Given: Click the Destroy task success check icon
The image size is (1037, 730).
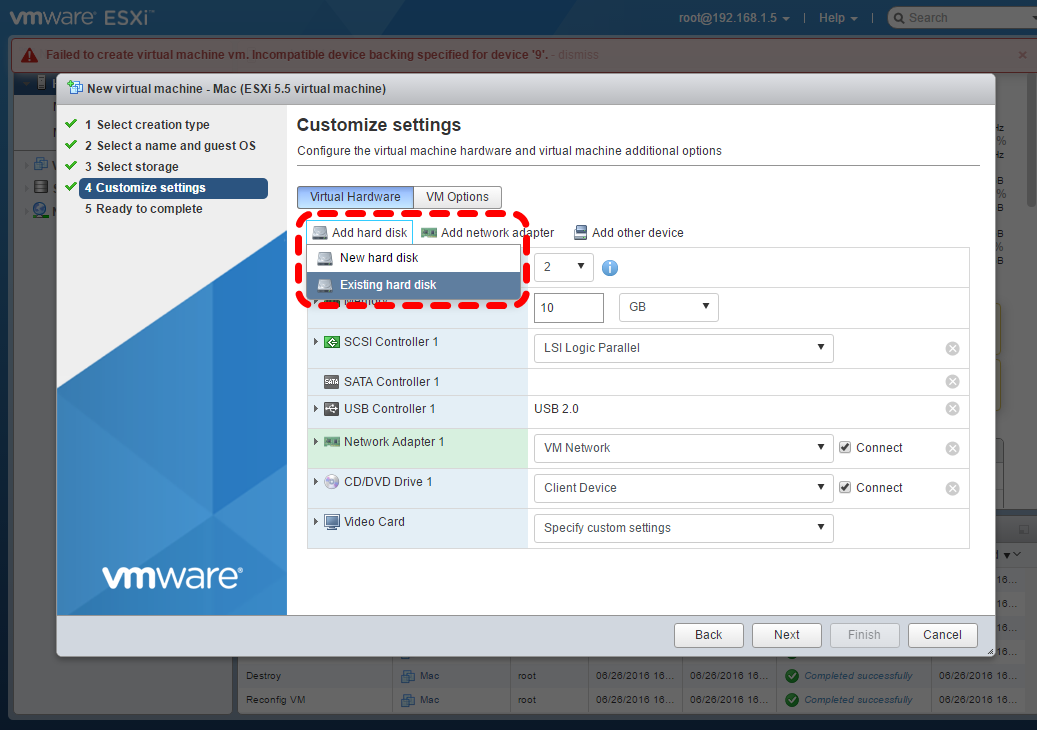Looking at the screenshot, I should (x=792, y=676).
